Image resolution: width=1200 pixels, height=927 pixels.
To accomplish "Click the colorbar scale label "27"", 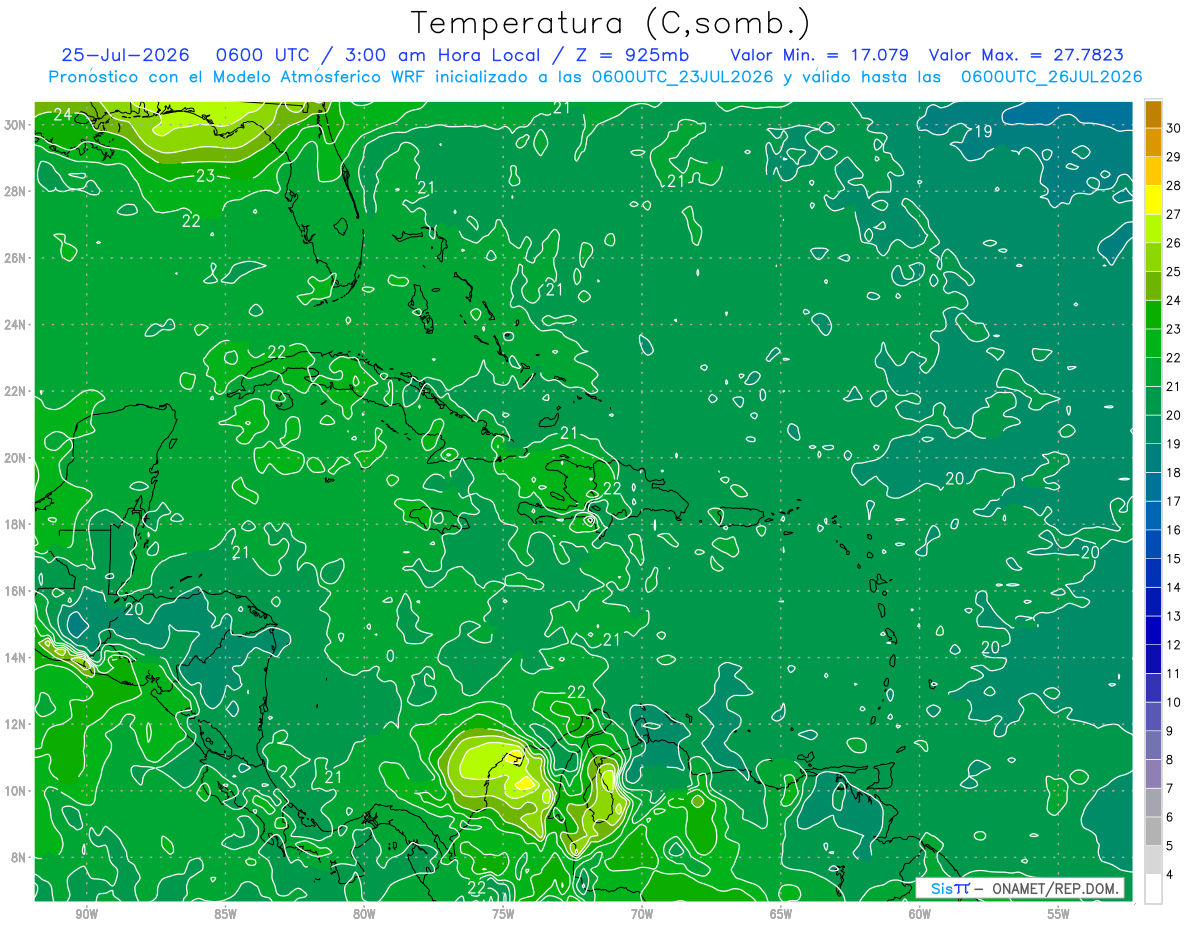I will pos(1173,214).
